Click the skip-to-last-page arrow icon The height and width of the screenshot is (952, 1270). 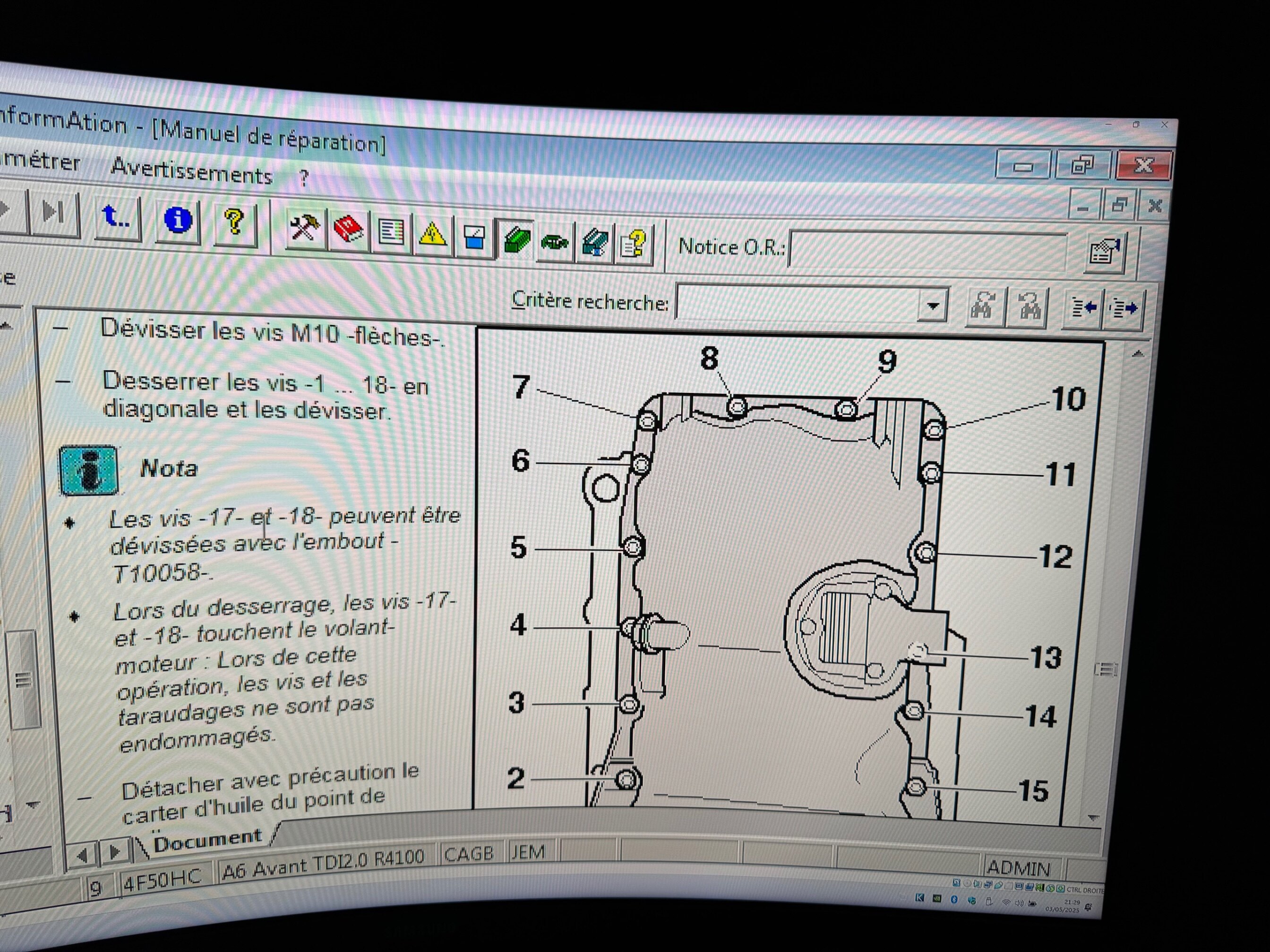pos(54,212)
